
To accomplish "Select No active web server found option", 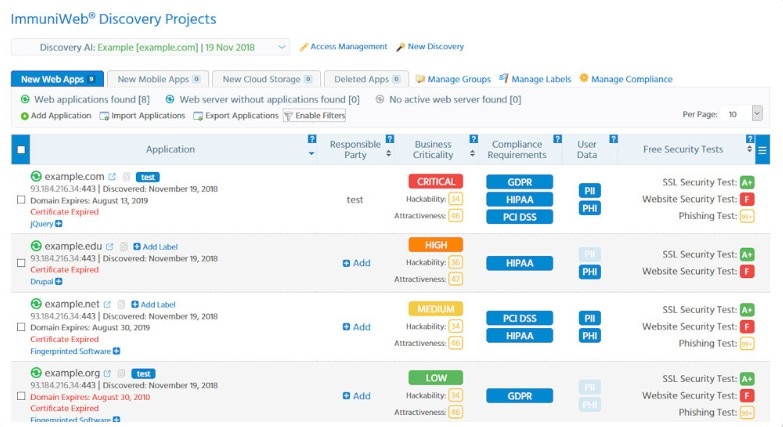I will [x=380, y=99].
